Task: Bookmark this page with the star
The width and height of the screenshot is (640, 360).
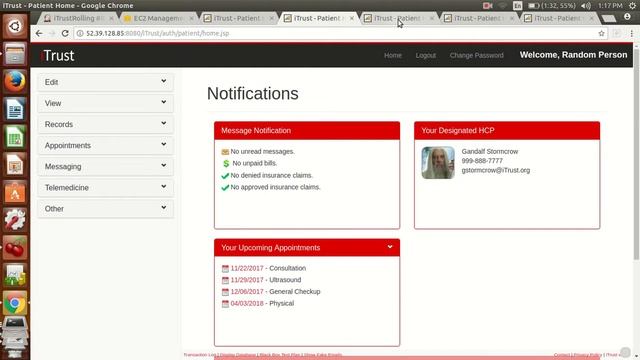Action: point(601,33)
